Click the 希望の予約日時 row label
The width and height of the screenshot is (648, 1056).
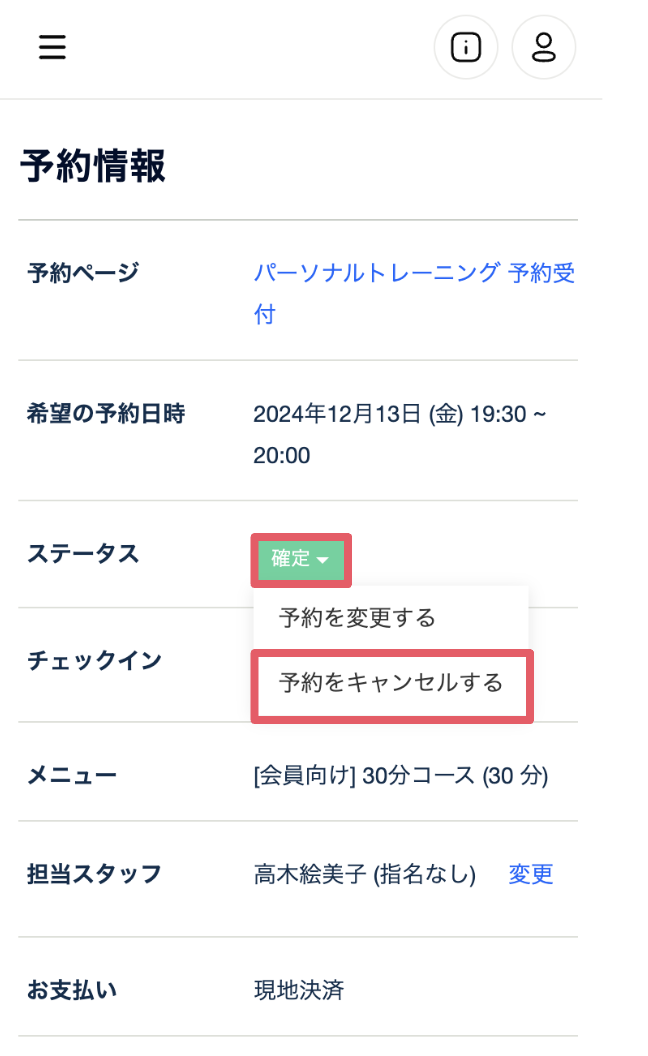pyautogui.click(x=106, y=414)
